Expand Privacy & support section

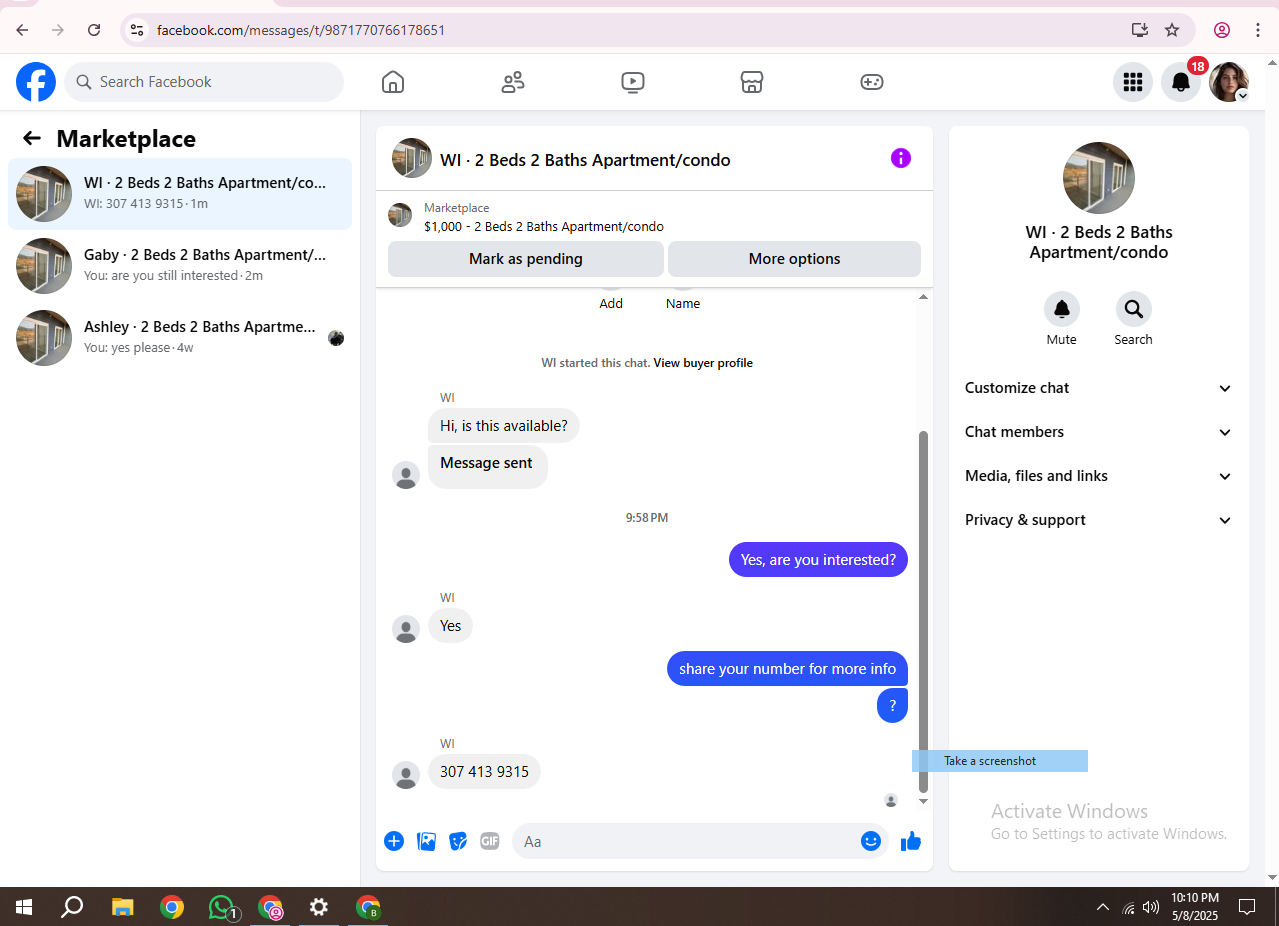tap(1098, 520)
